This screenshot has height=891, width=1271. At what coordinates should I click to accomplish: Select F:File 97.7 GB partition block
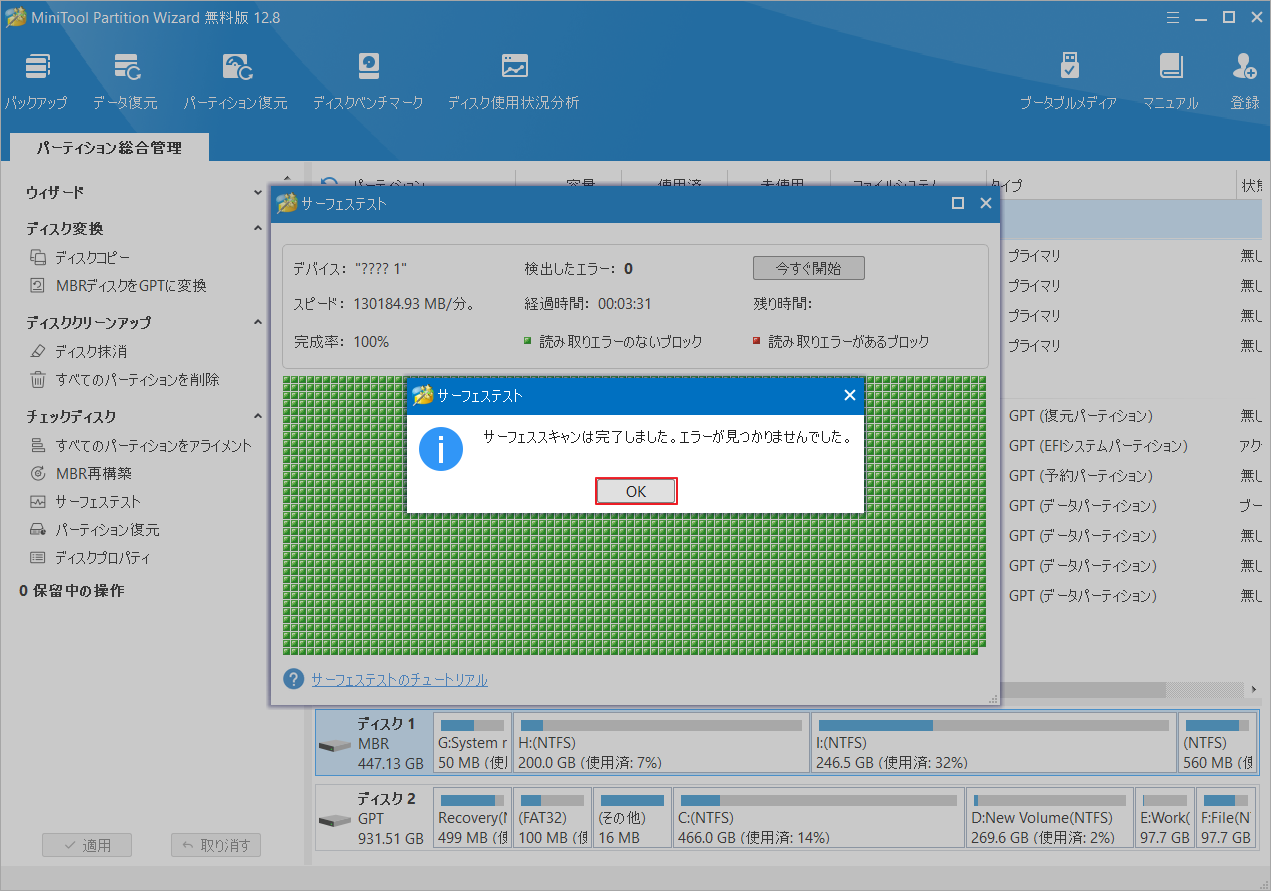1226,817
